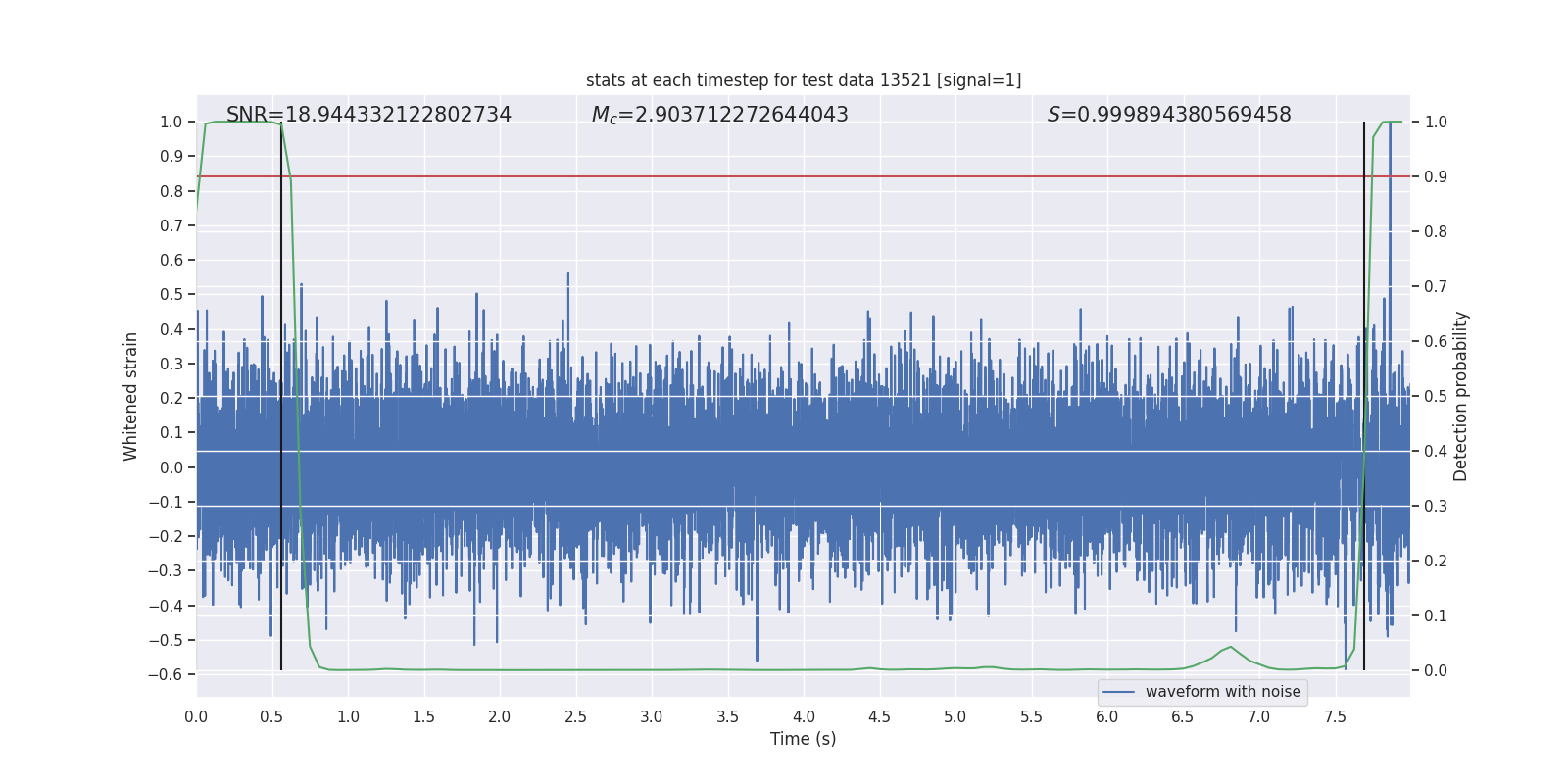Click the 'Whitened strain' y-axis label

131,396
